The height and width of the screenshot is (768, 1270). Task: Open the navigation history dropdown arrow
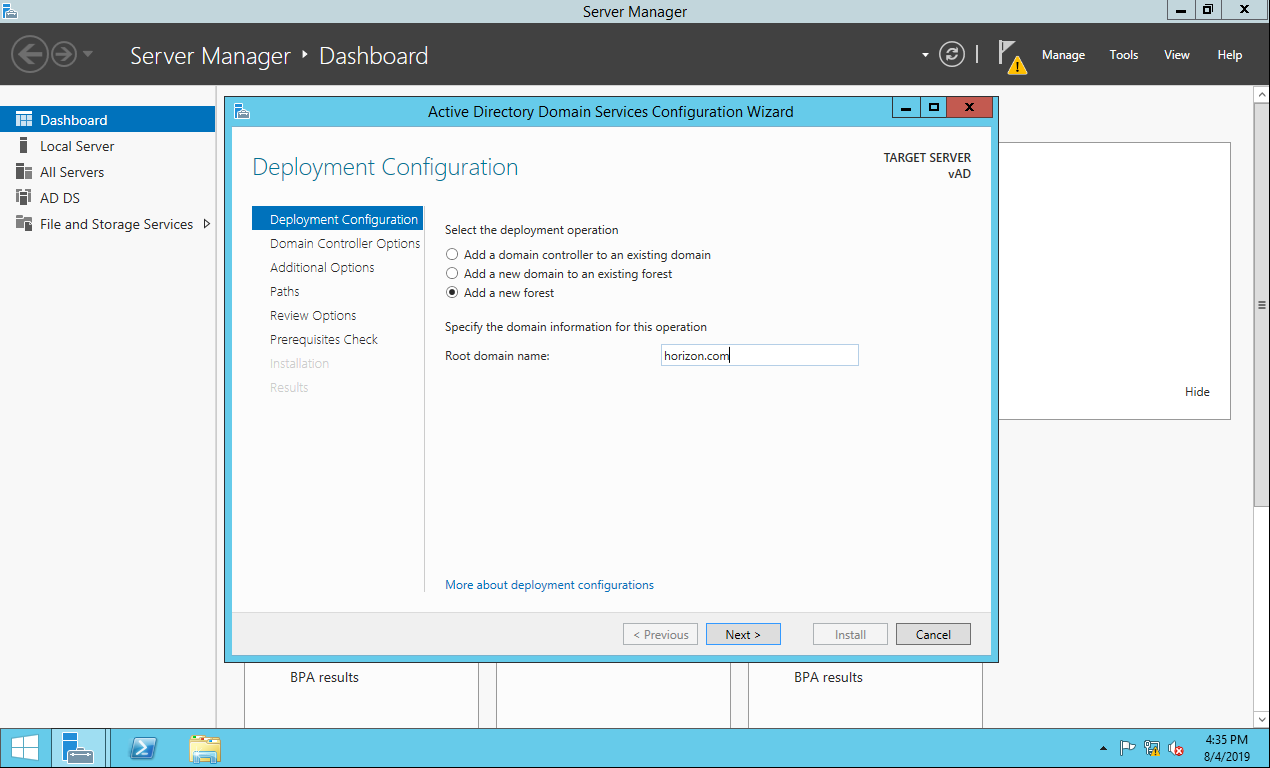coord(88,54)
